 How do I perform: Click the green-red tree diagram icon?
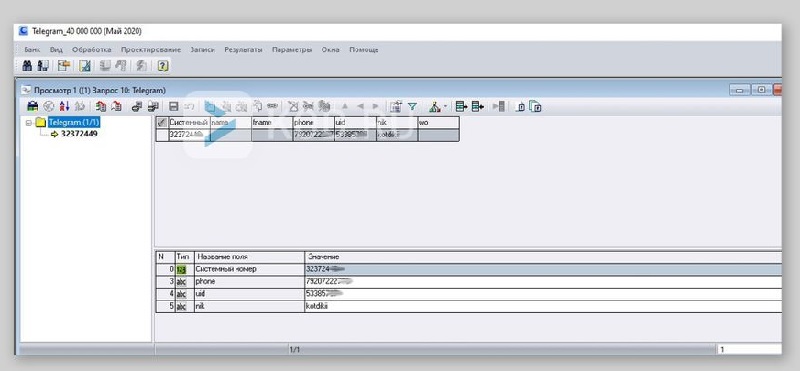434,107
